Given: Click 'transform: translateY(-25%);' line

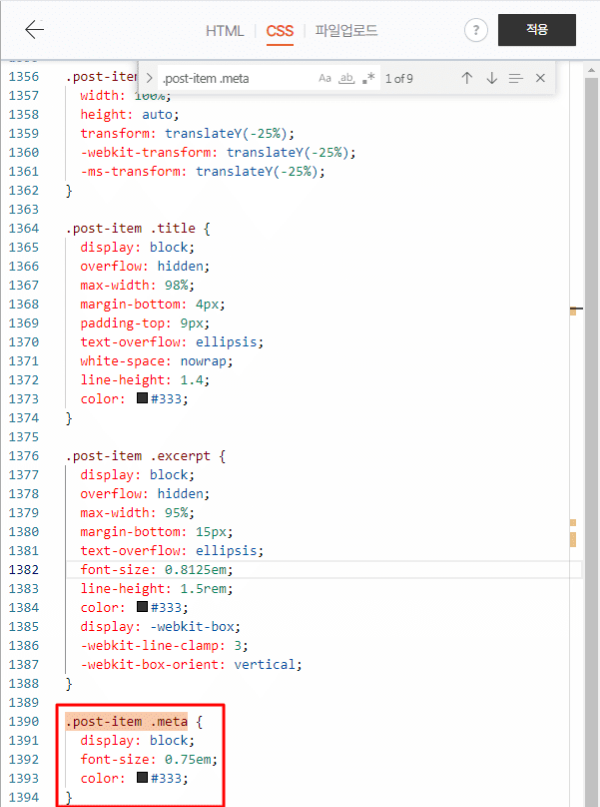Looking at the screenshot, I should [x=187, y=133].
